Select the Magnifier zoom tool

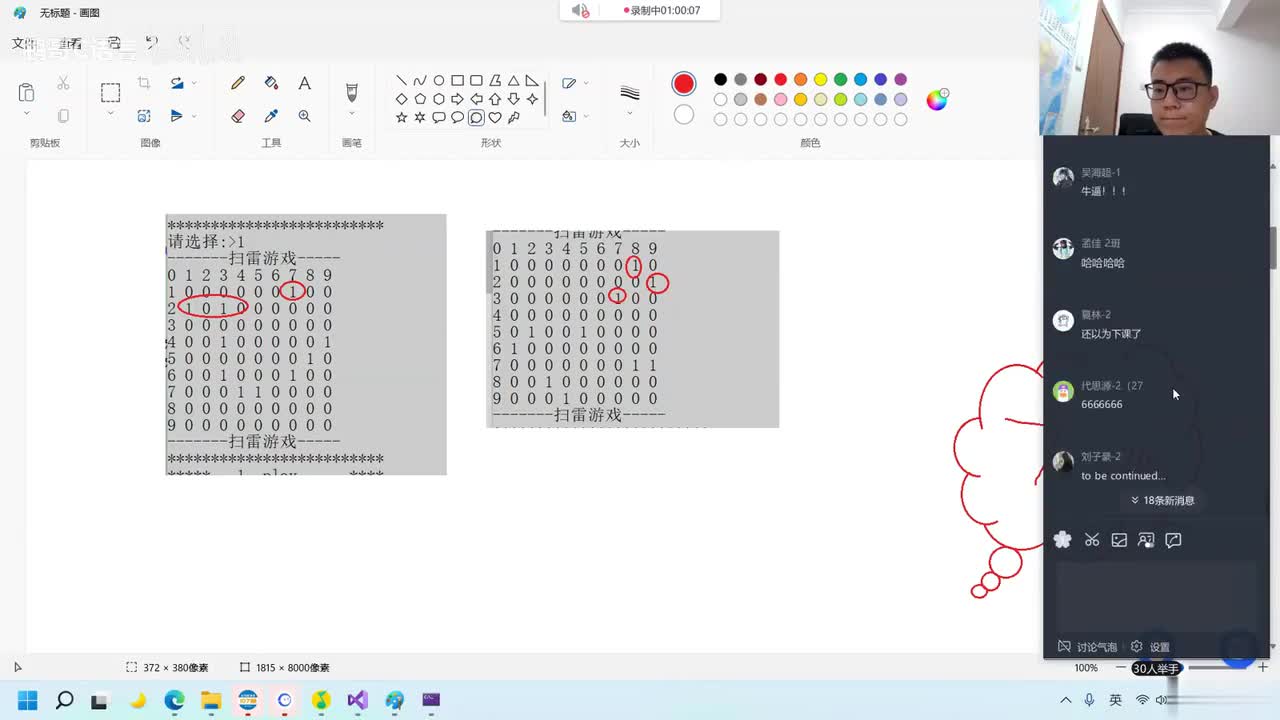[x=304, y=116]
